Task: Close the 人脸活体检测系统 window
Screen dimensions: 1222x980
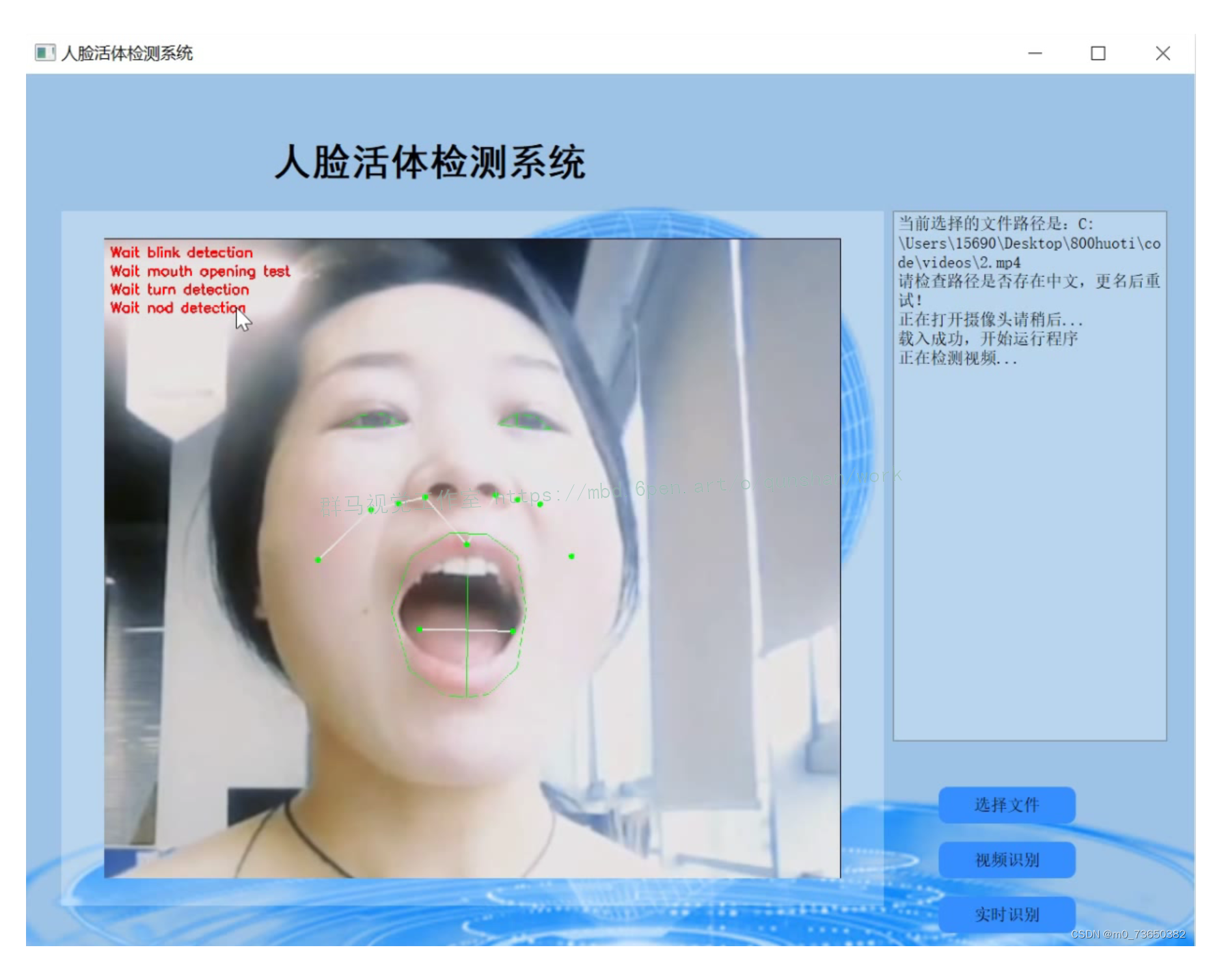Action: (x=1162, y=53)
